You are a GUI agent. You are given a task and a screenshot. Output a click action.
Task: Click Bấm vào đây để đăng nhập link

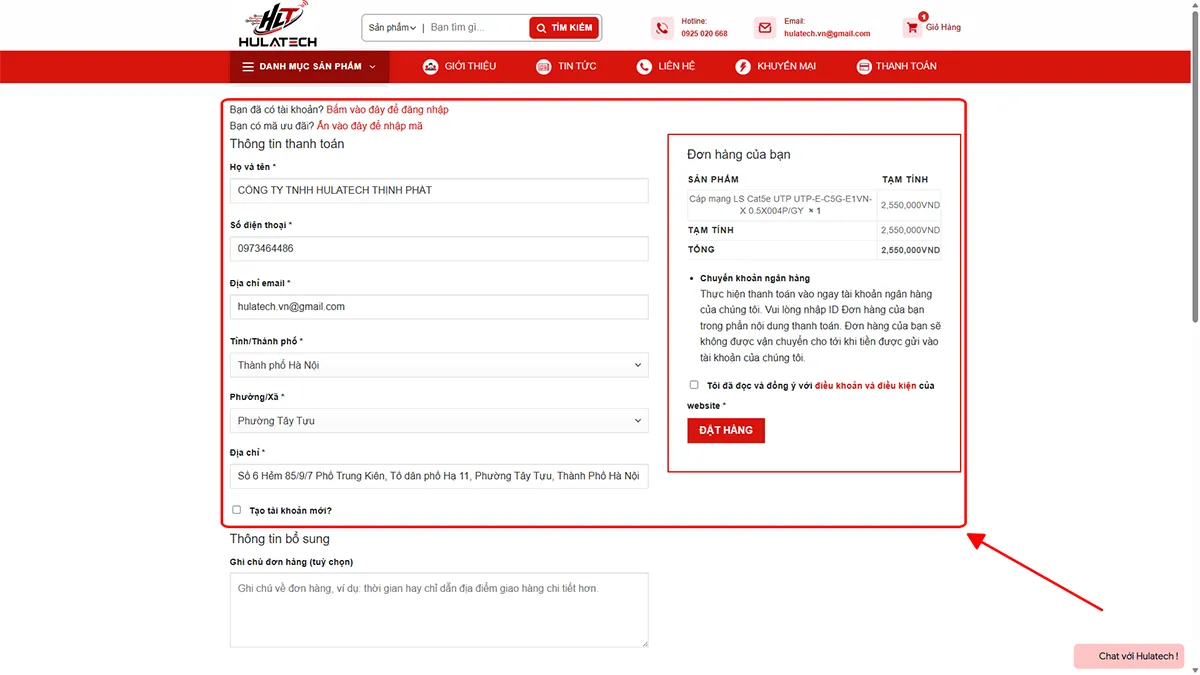tap(387, 110)
